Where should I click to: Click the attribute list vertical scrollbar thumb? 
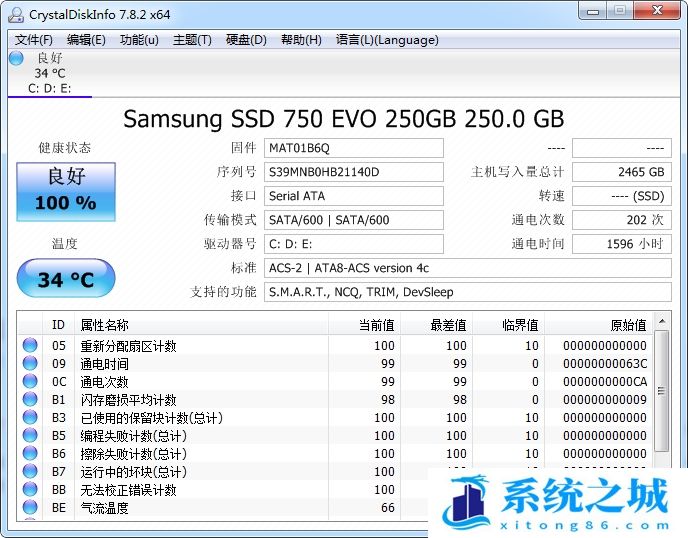pos(662,391)
